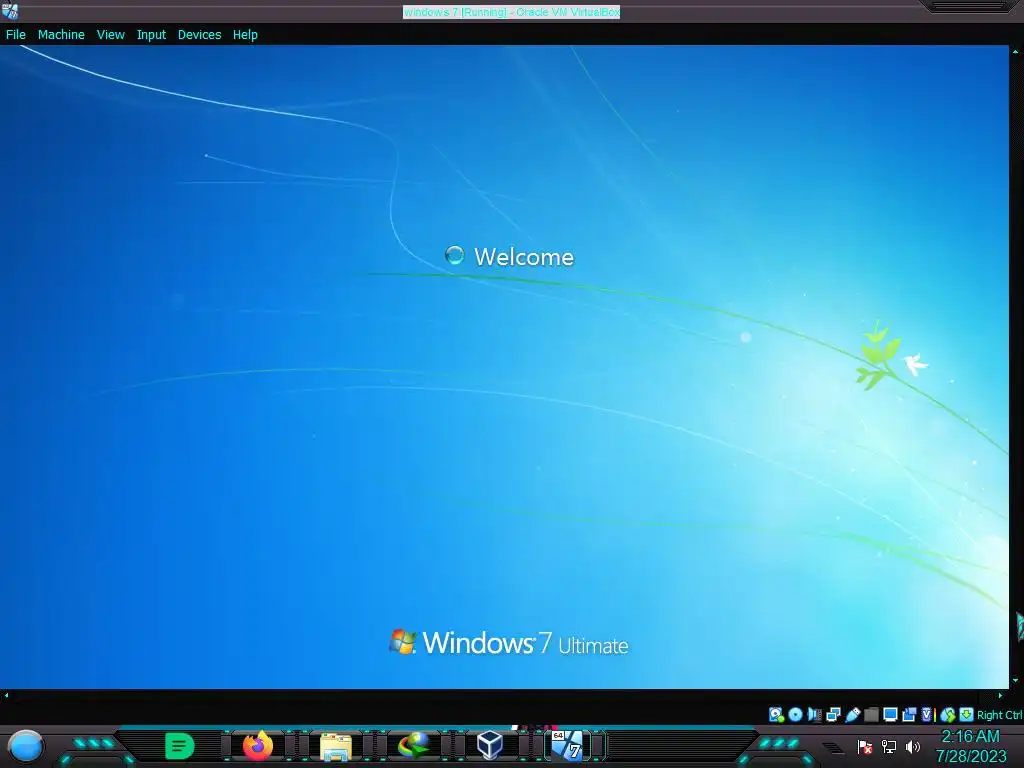Click the clock showing 2:16 AM

tap(970, 736)
